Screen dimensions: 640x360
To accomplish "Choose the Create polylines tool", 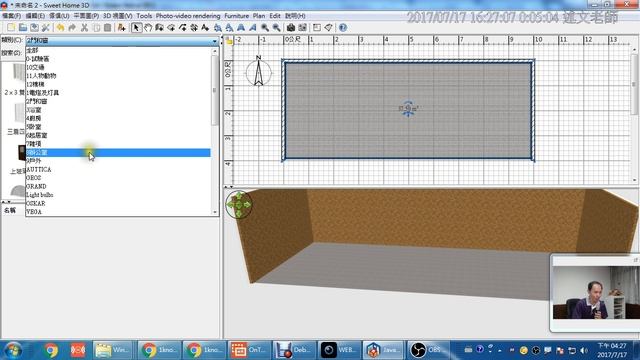I will [x=182, y=28].
